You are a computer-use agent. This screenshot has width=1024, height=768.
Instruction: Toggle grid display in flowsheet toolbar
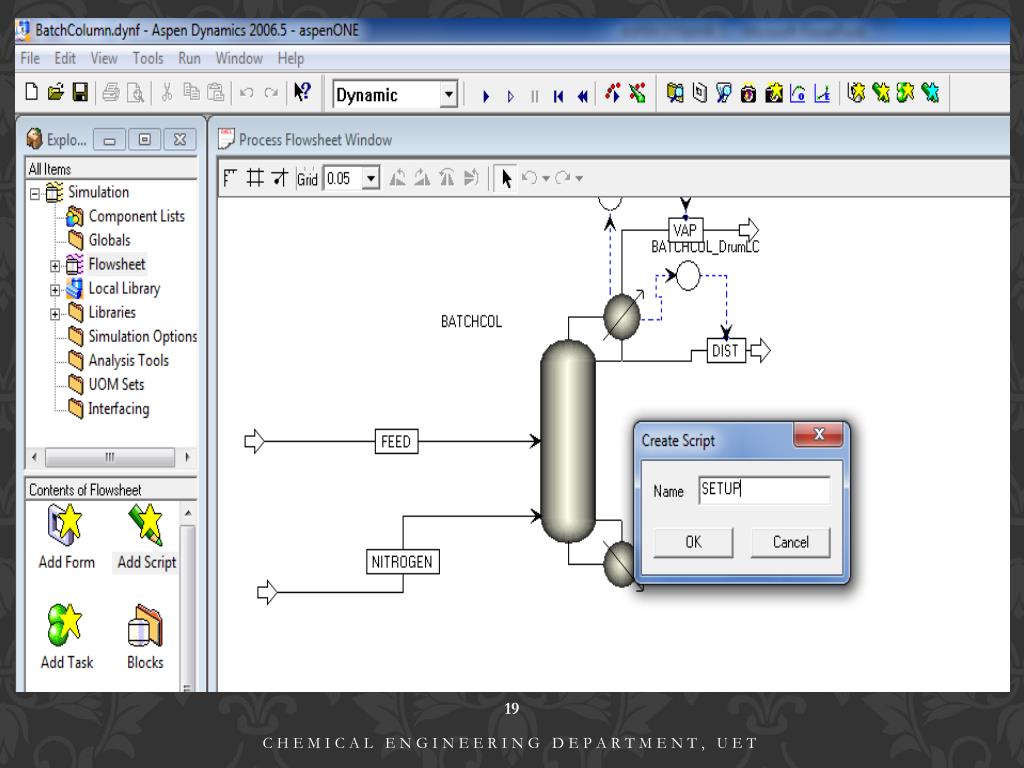point(255,178)
